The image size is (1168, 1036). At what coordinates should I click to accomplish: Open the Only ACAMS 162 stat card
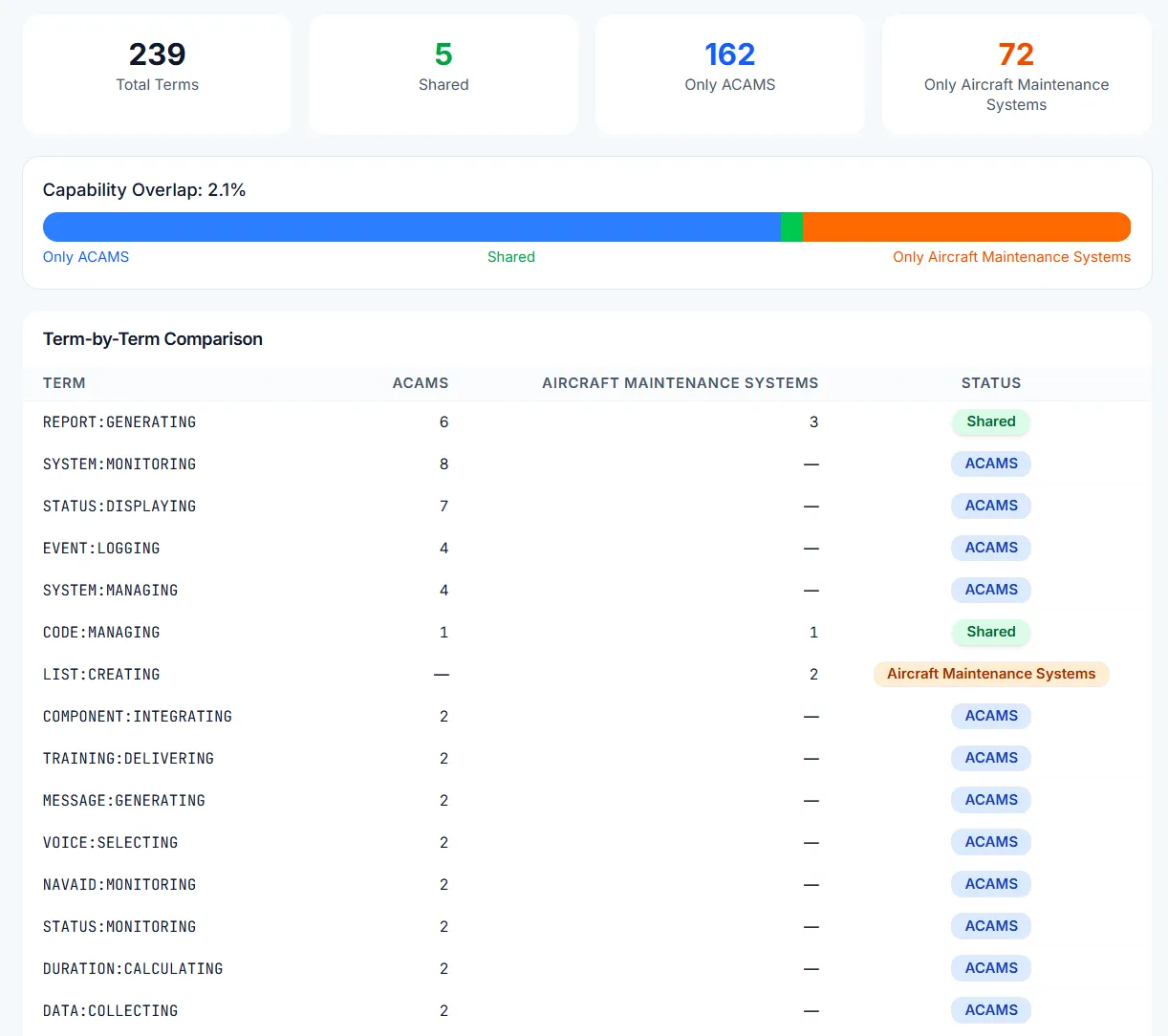click(x=729, y=74)
